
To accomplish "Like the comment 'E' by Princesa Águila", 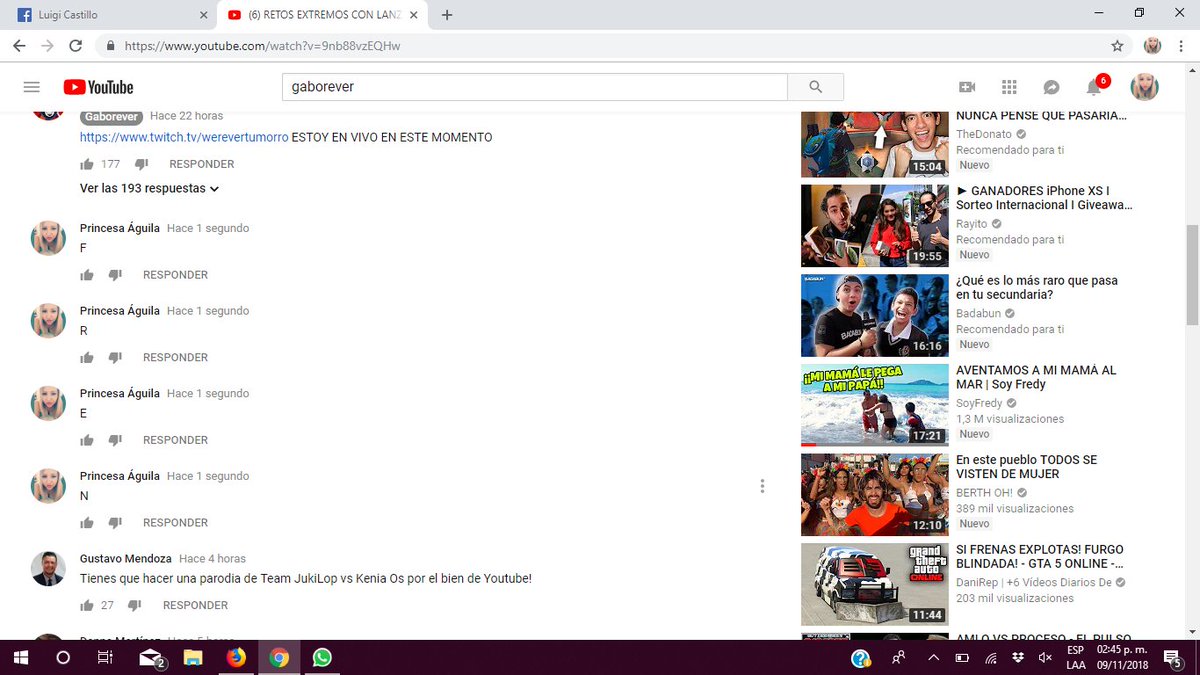I will (x=87, y=440).
